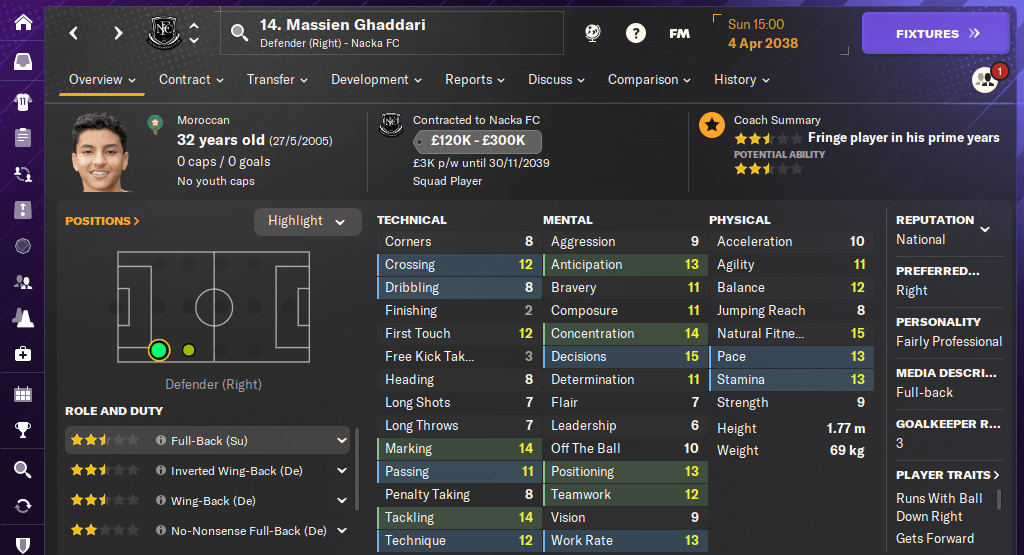The image size is (1024, 555).
Task: Go to the Home screen in sidebar
Action: click(x=22, y=22)
